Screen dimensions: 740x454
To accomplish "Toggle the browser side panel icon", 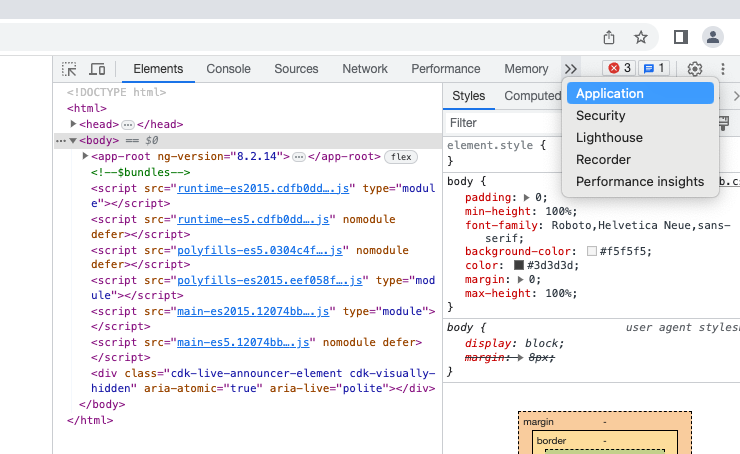I will (x=681, y=37).
